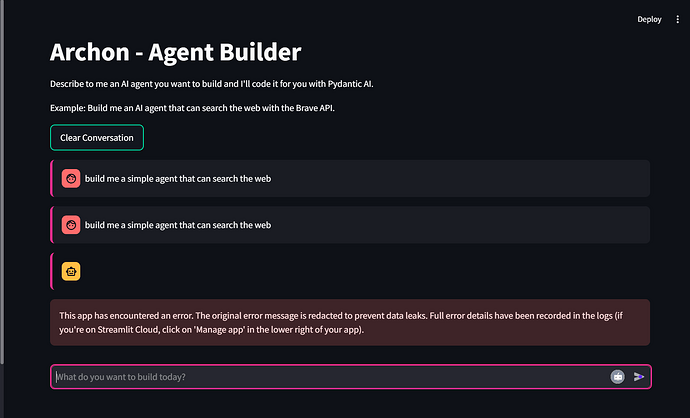The image size is (690, 418).
Task: Click the empty assistant message bubble
Action: pos(350,271)
